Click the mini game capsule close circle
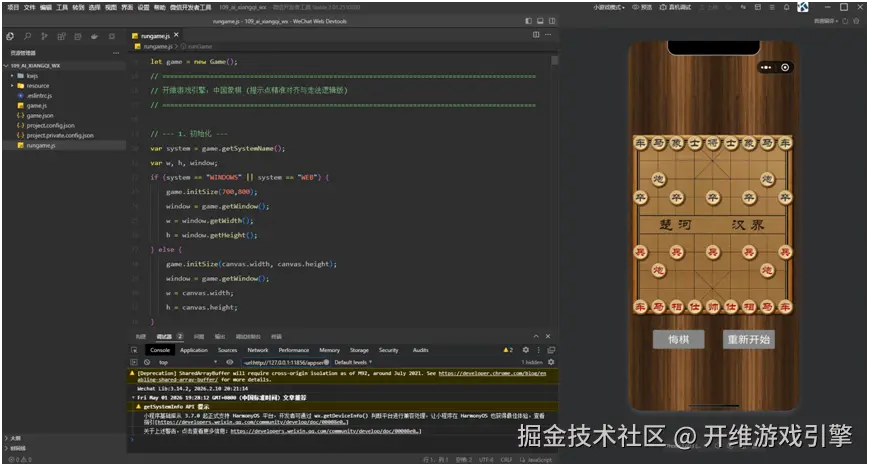The image size is (869, 466). click(785, 68)
